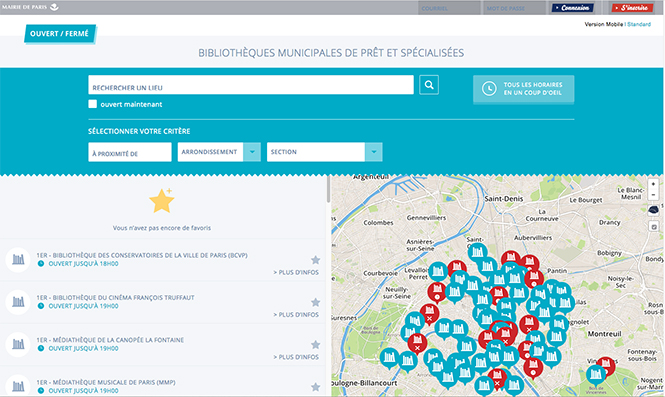Click the library icon beside François Truffaut entry
The width and height of the screenshot is (665, 397).
point(18,302)
